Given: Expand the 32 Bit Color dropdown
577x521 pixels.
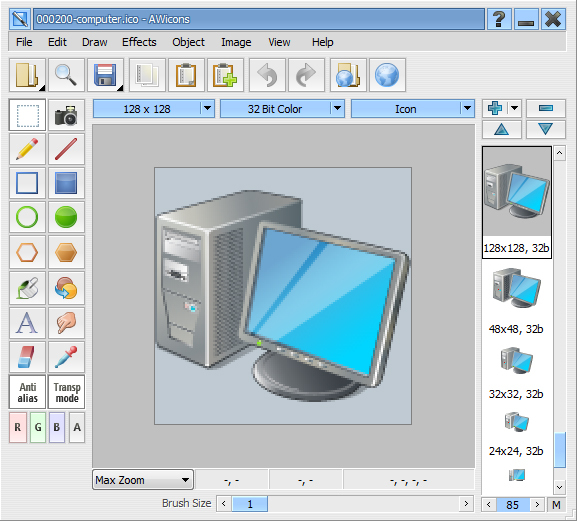Looking at the screenshot, I should click(x=282, y=109).
